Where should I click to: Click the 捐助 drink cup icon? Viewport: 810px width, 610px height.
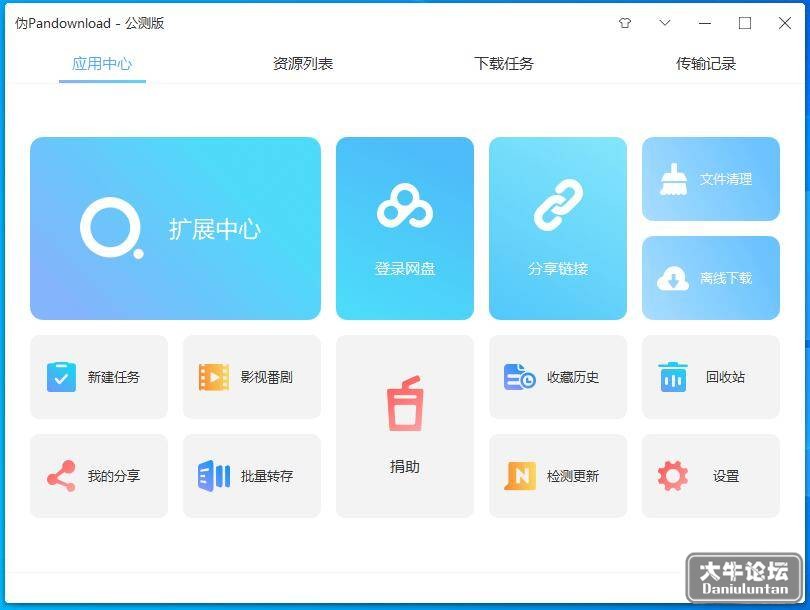405,403
